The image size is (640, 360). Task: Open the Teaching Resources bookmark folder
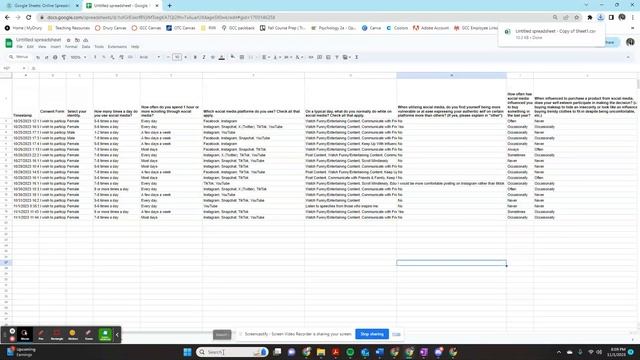click(x=69, y=28)
